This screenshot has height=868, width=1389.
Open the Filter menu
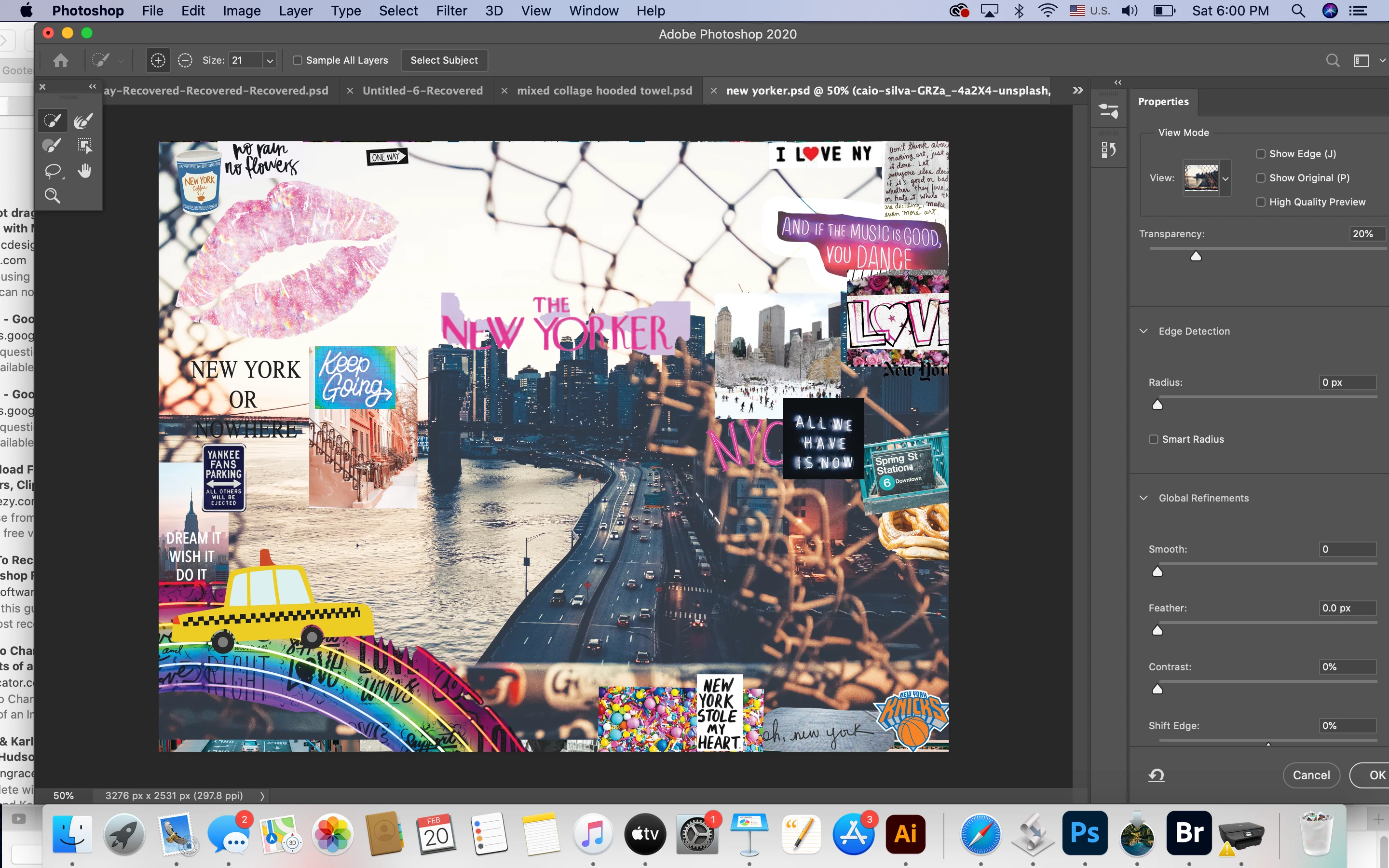[x=451, y=11]
